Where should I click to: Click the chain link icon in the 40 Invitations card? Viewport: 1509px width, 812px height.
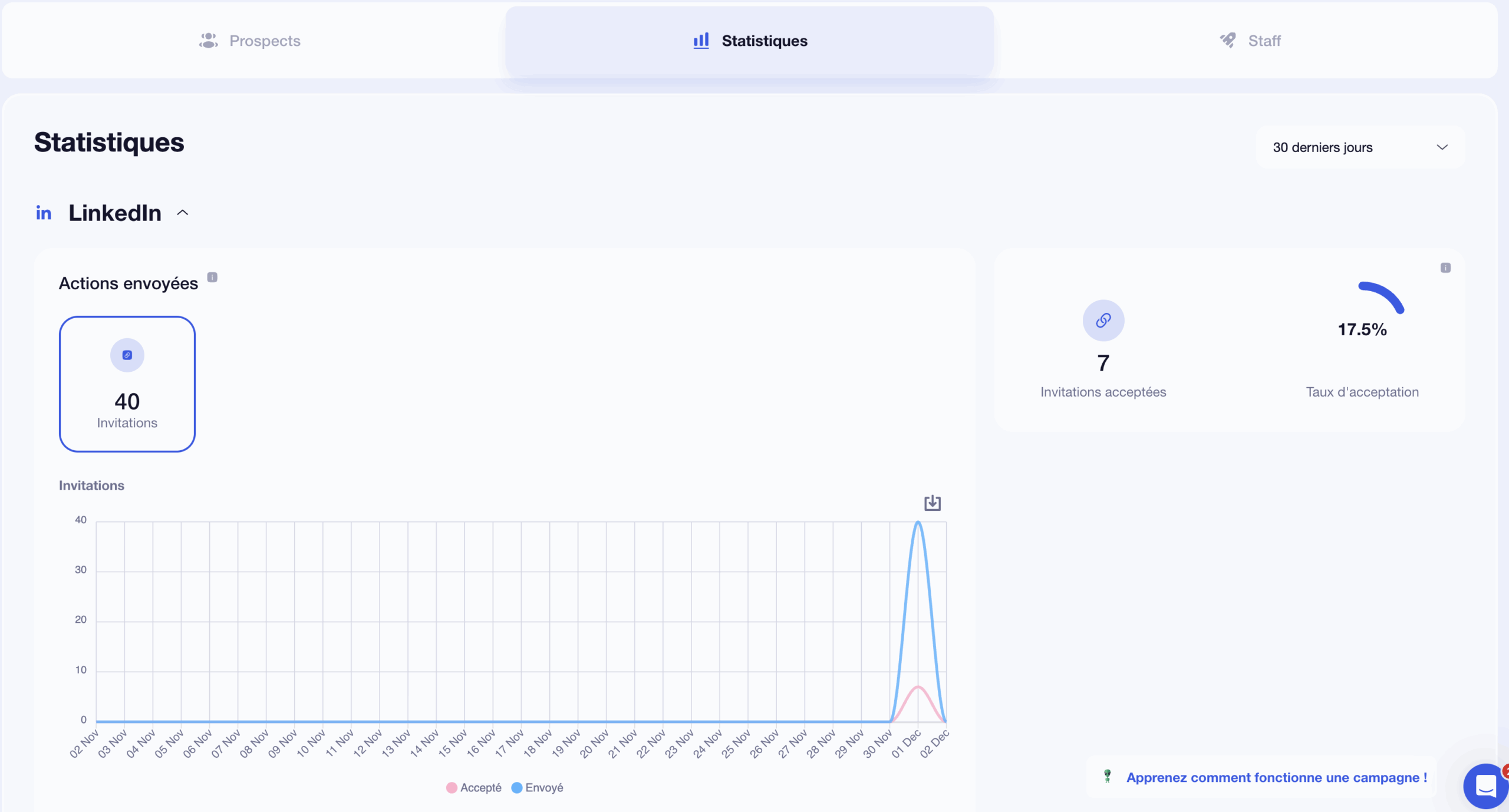pos(127,355)
